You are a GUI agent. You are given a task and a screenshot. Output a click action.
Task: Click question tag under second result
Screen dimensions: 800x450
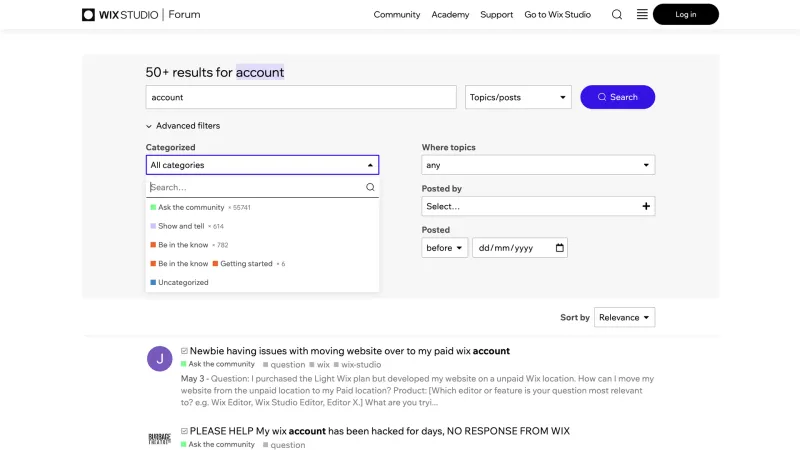pyautogui.click(x=284, y=445)
